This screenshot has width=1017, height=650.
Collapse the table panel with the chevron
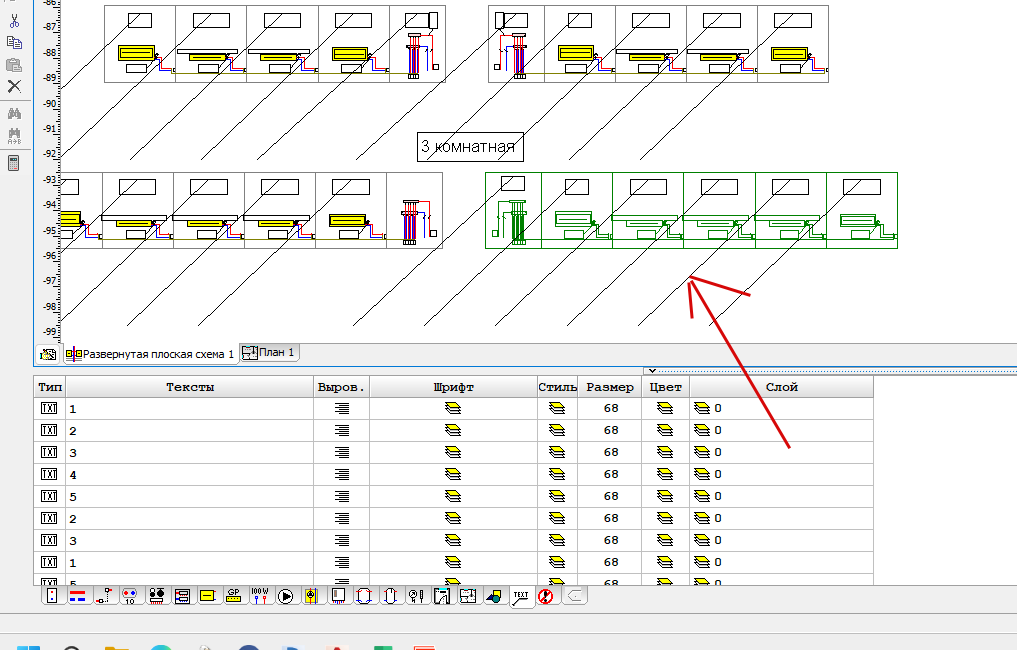[652, 370]
